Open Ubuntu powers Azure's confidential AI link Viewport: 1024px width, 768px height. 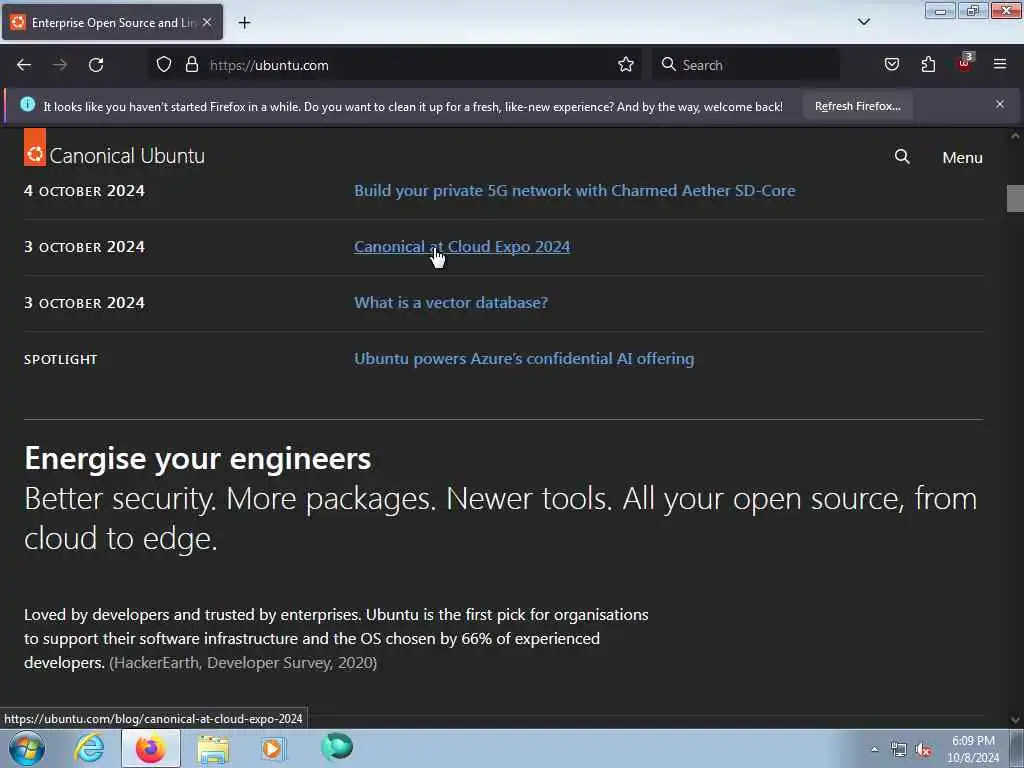click(524, 359)
